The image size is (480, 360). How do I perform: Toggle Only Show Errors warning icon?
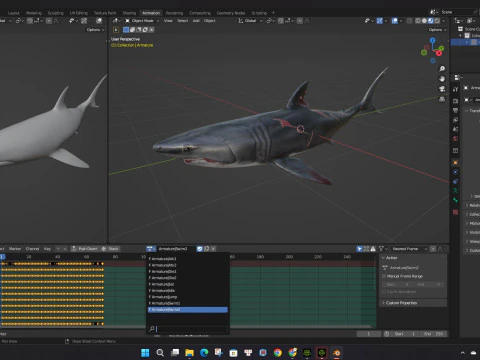[373, 249]
